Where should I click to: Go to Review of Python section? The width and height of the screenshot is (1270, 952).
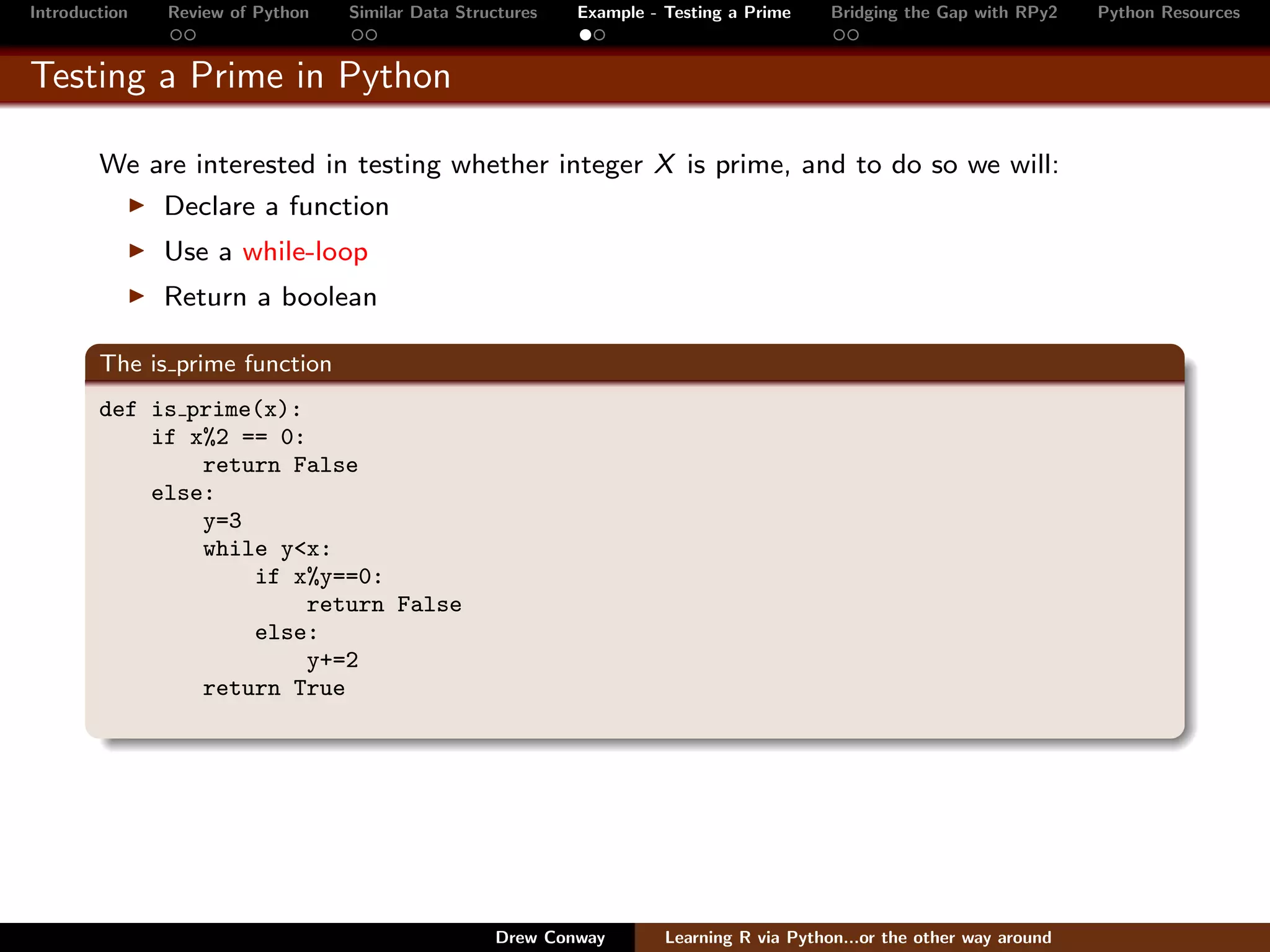(238, 13)
